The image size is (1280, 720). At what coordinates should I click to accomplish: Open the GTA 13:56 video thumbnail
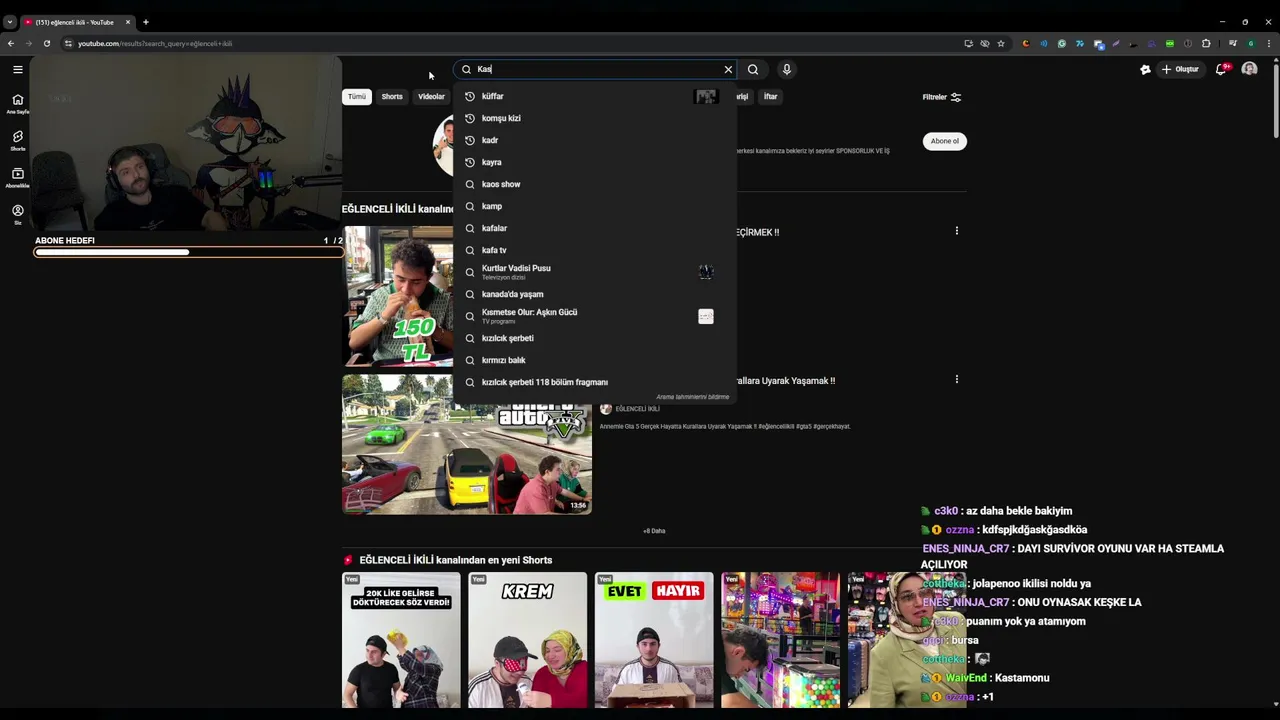(467, 445)
